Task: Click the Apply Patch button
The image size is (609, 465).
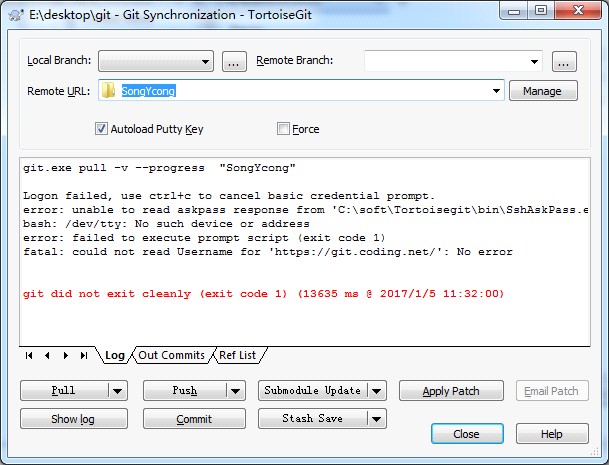Action: (x=451, y=391)
